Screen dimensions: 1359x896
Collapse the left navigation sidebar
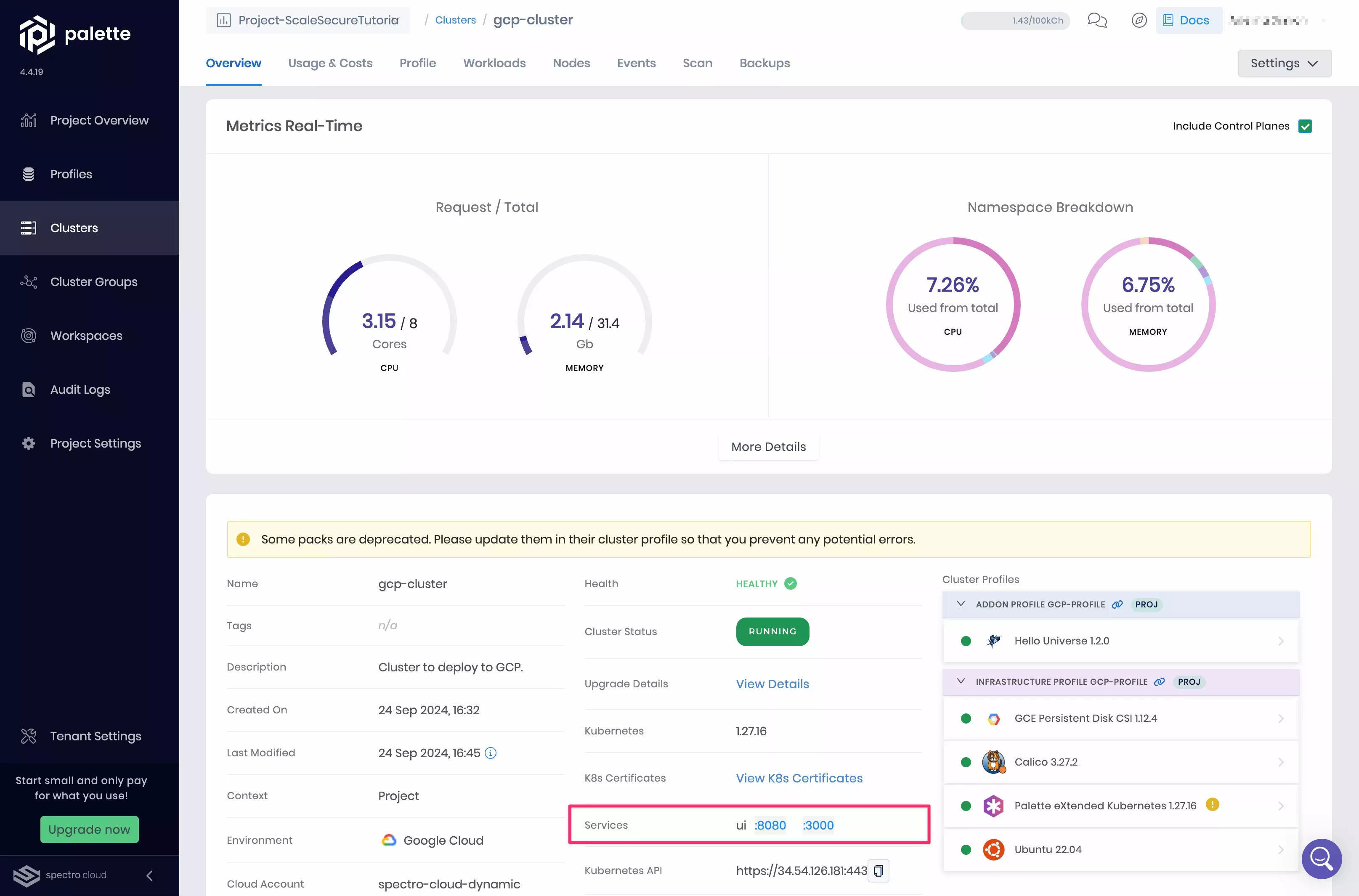(149, 875)
